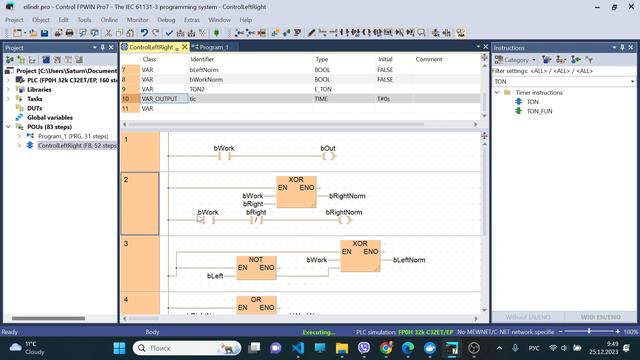Open Google Chrome from taskbar
This screenshot has height=360, width=640.
point(385,348)
